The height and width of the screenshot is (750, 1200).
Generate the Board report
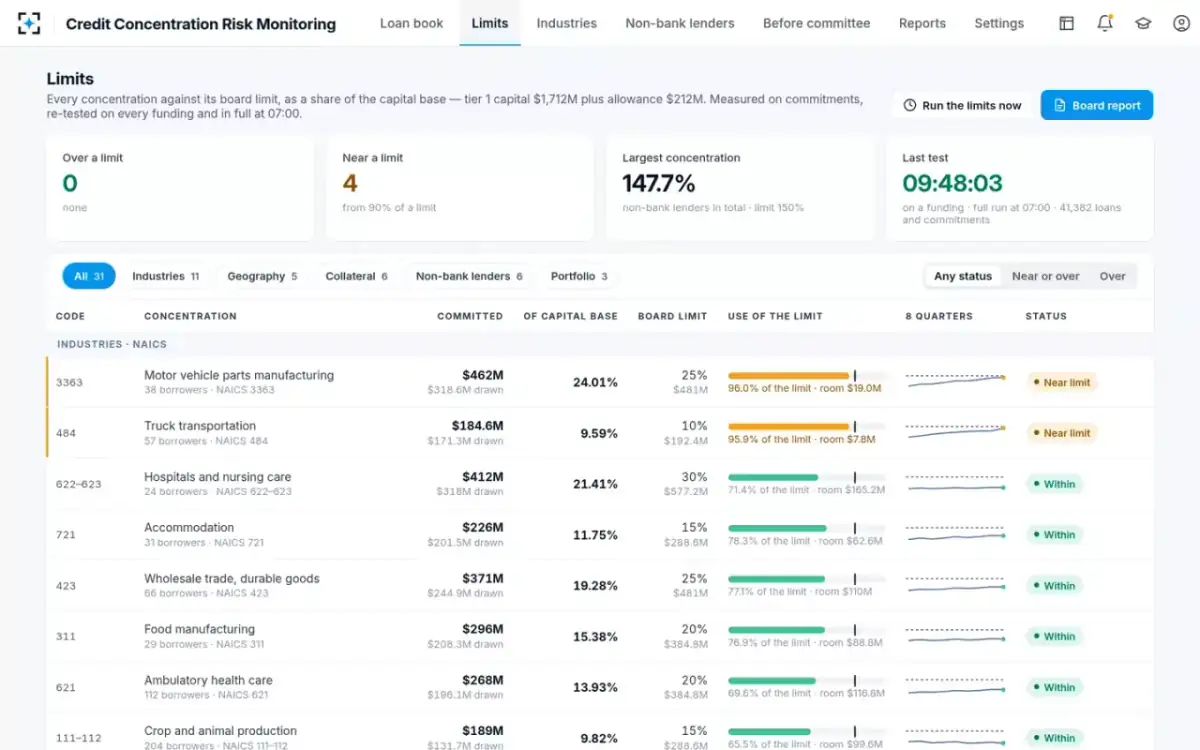pyautogui.click(x=1096, y=105)
